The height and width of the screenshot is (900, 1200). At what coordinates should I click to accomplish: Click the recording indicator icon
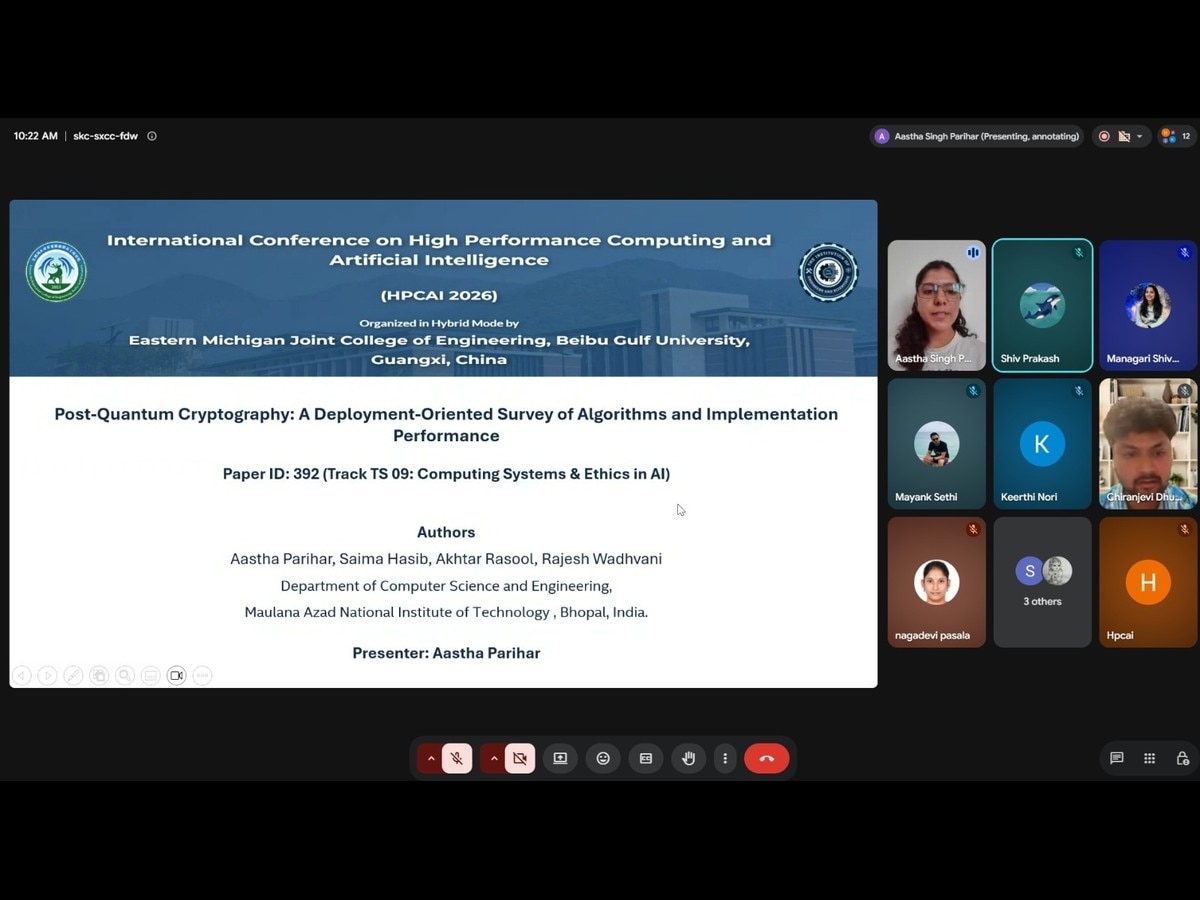(1104, 136)
